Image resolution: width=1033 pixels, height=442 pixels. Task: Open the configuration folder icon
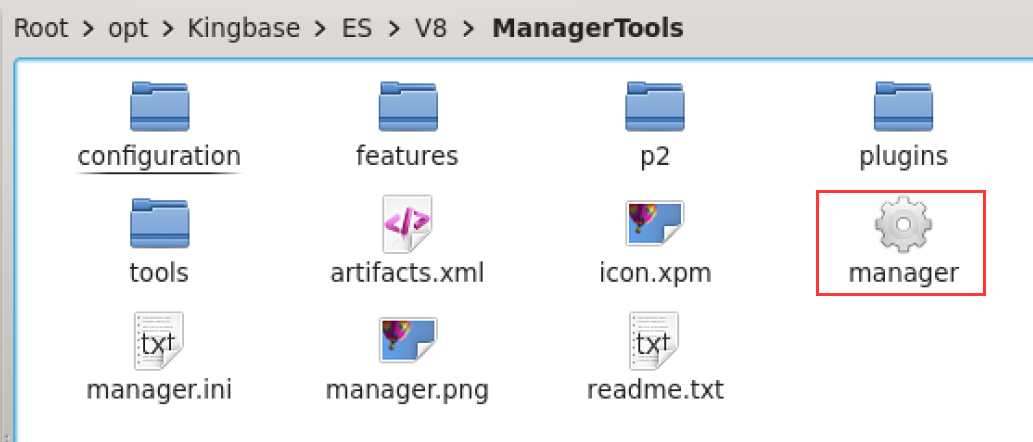point(159,107)
